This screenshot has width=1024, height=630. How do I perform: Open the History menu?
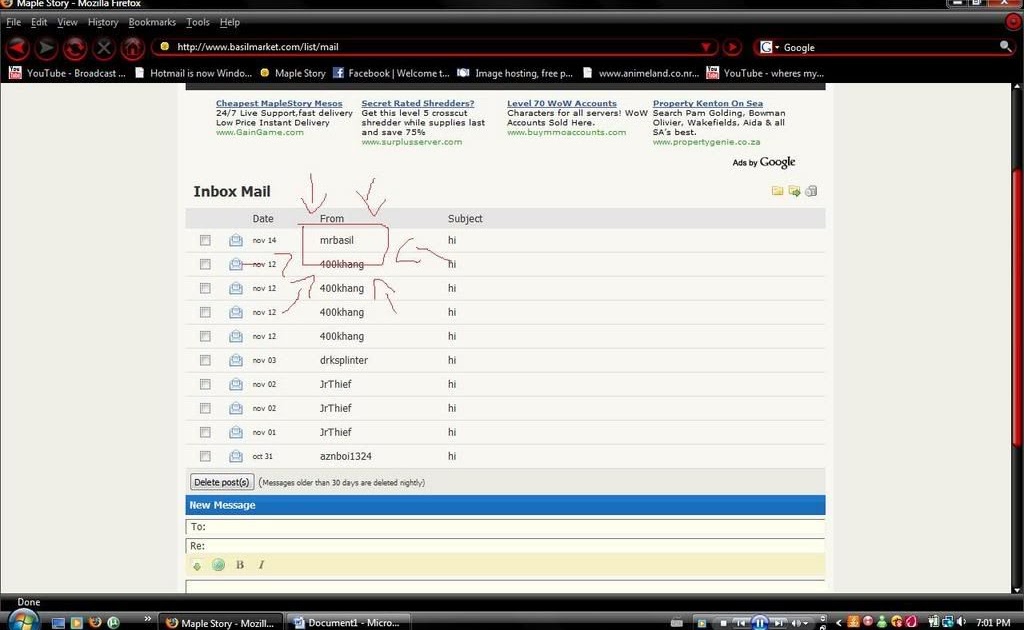click(x=103, y=22)
